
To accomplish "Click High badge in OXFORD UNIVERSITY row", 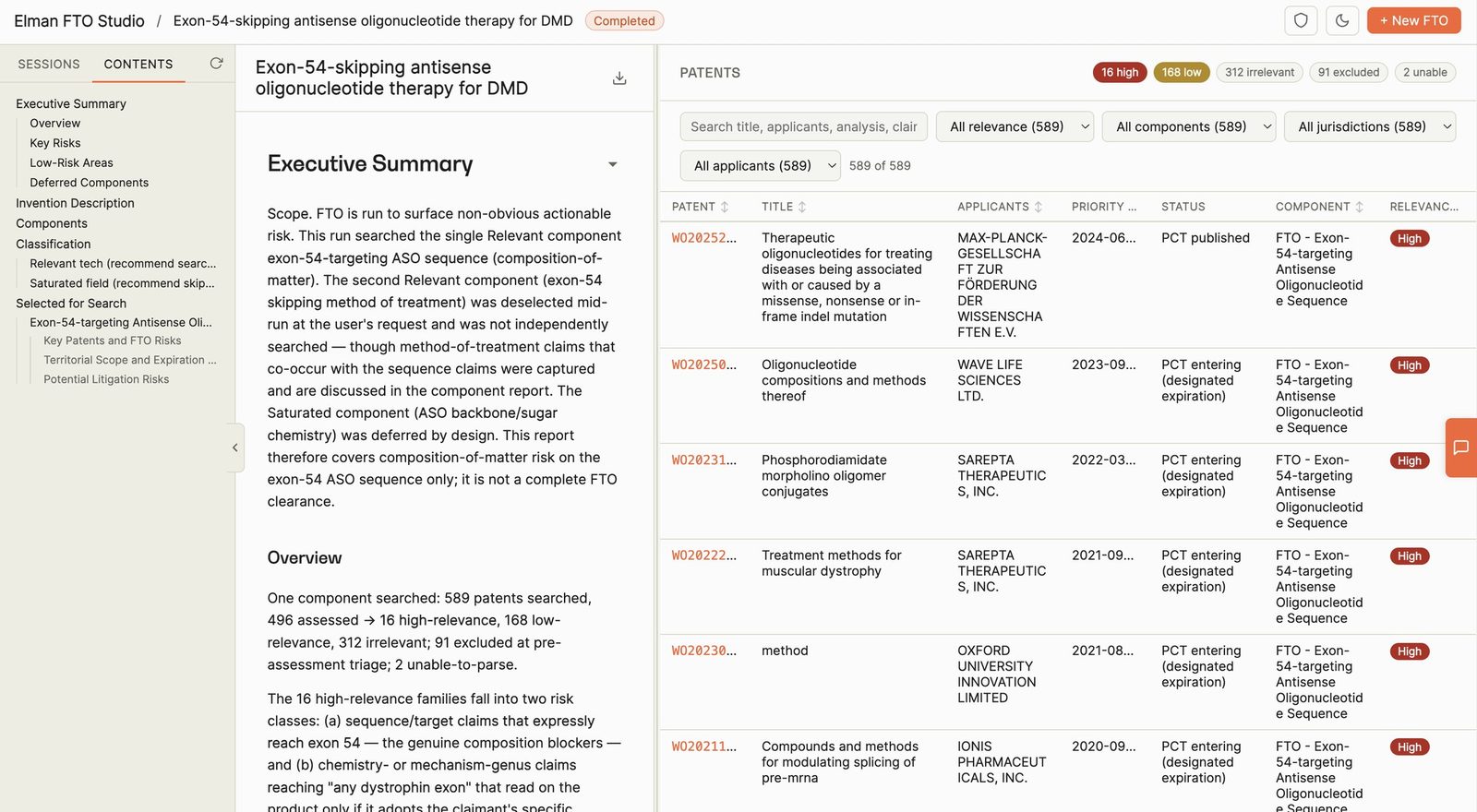I will pyautogui.click(x=1410, y=651).
